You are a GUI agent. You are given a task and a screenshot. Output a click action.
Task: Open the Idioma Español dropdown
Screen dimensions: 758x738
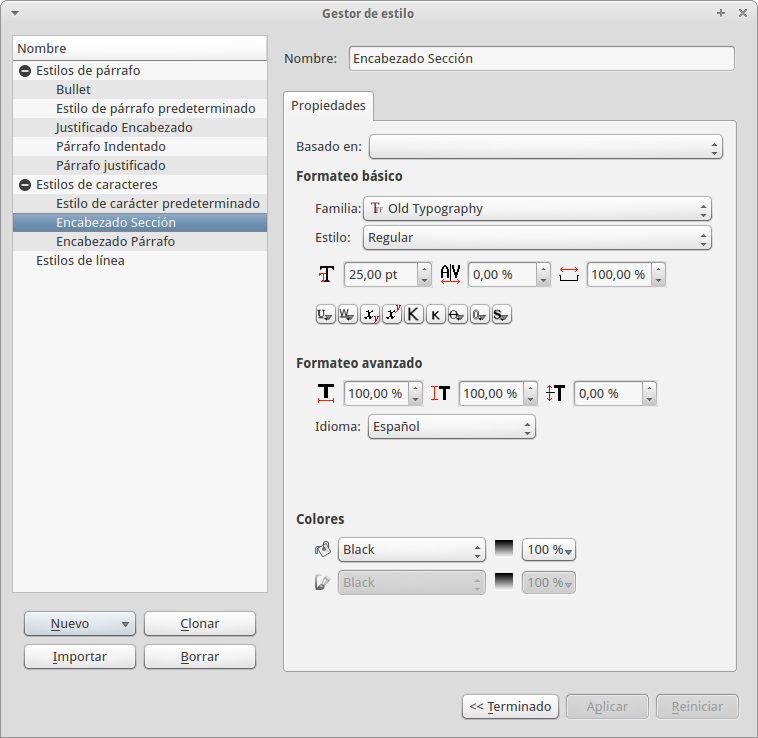[x=452, y=427]
